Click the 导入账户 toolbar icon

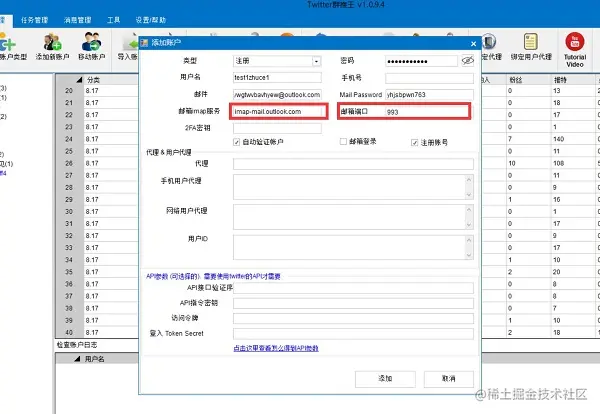point(128,47)
